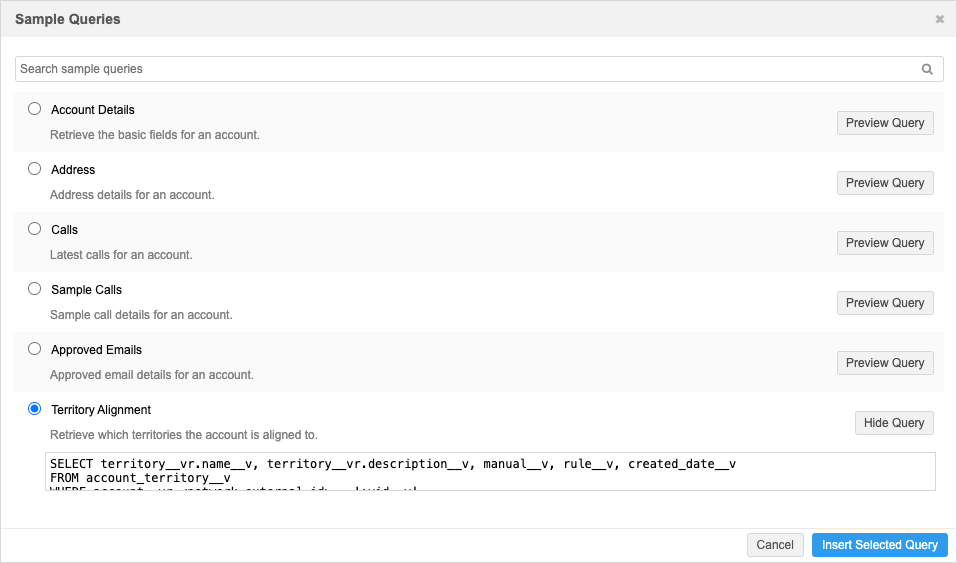Focus the Search sample queries field
Image resolution: width=957 pixels, height=563 pixels.
(x=465, y=69)
